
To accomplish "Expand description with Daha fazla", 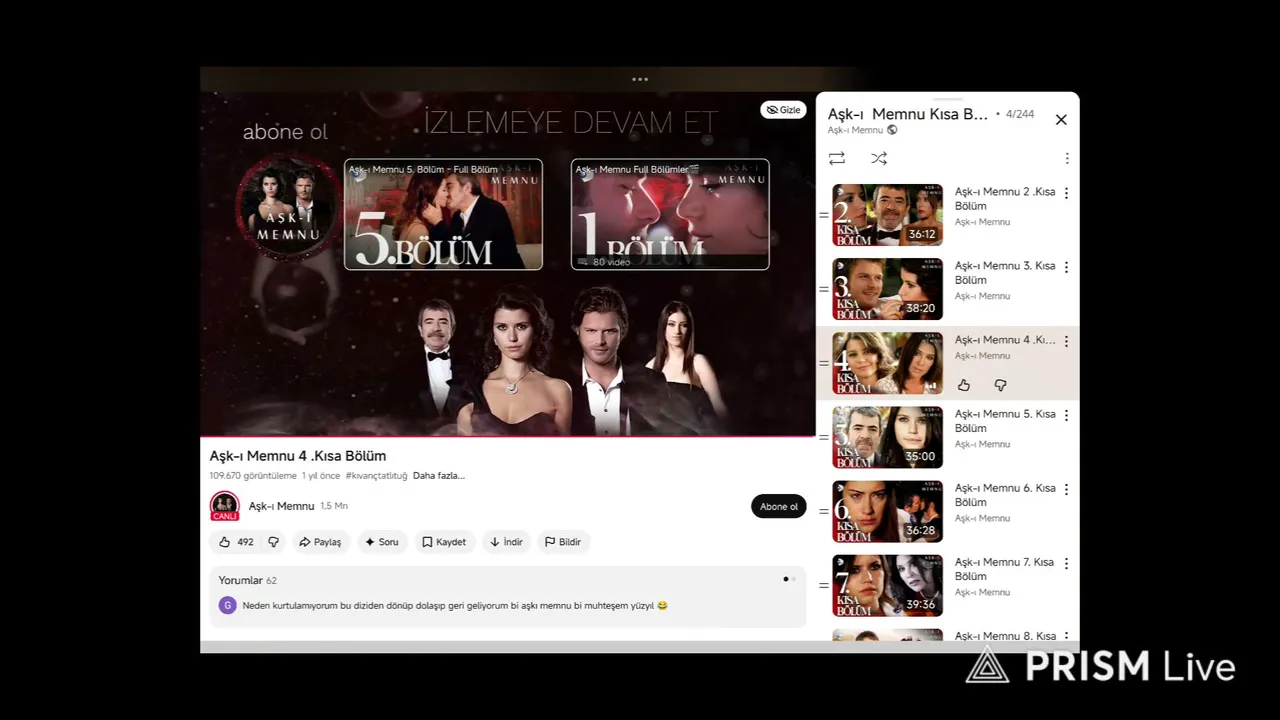I will [x=439, y=476].
